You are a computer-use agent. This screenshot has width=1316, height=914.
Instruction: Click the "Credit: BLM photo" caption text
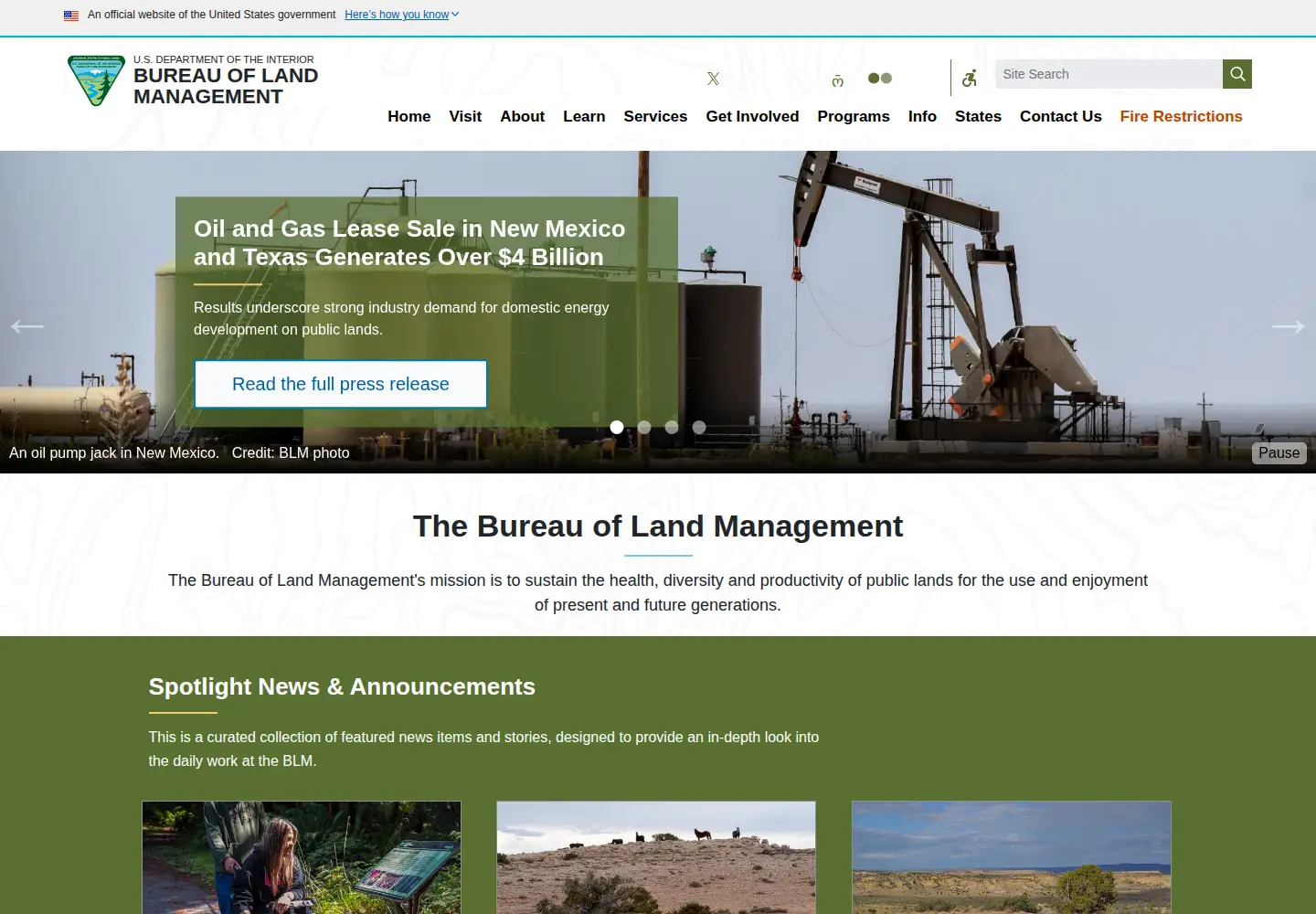(291, 453)
